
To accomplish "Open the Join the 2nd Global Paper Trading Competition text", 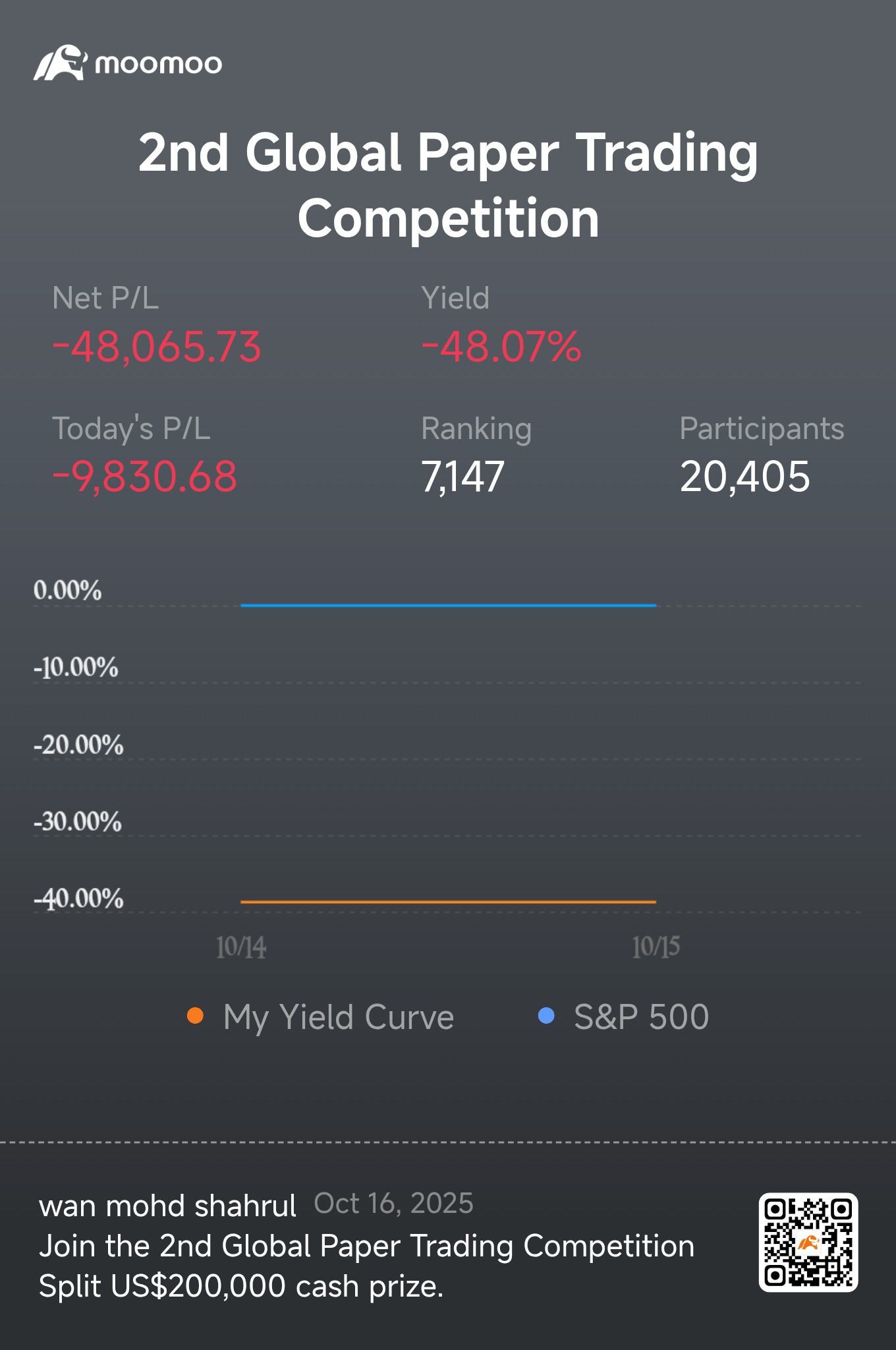I will (x=366, y=1247).
